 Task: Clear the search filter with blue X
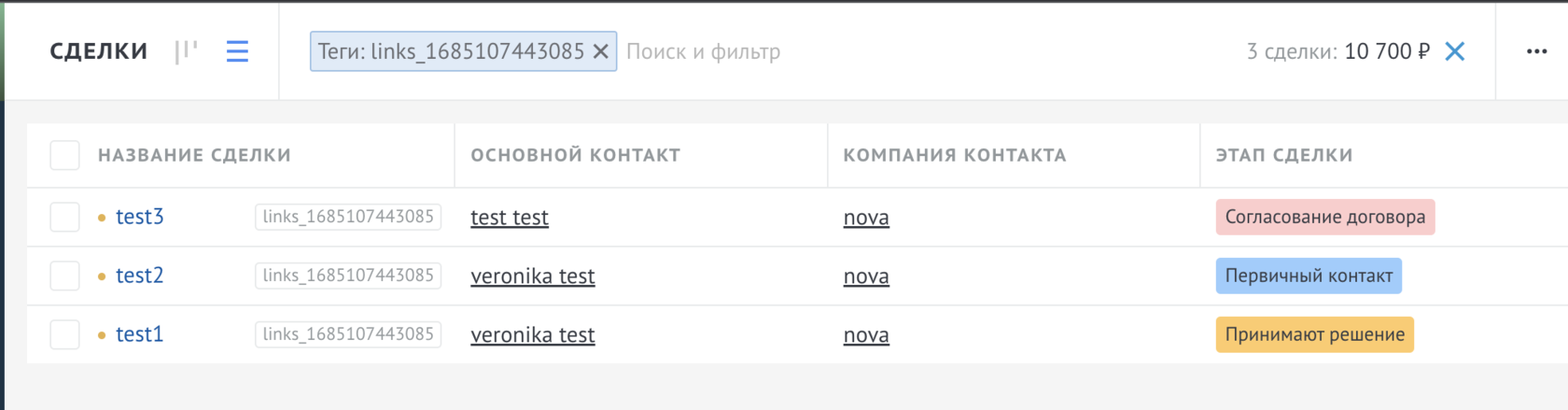[1454, 51]
